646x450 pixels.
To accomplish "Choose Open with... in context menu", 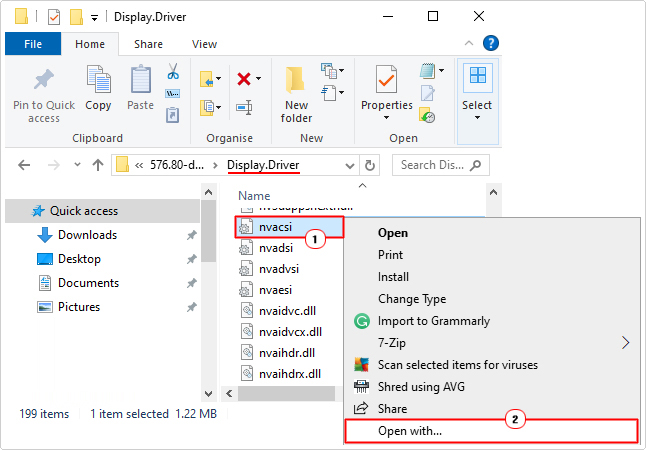I will [x=492, y=431].
